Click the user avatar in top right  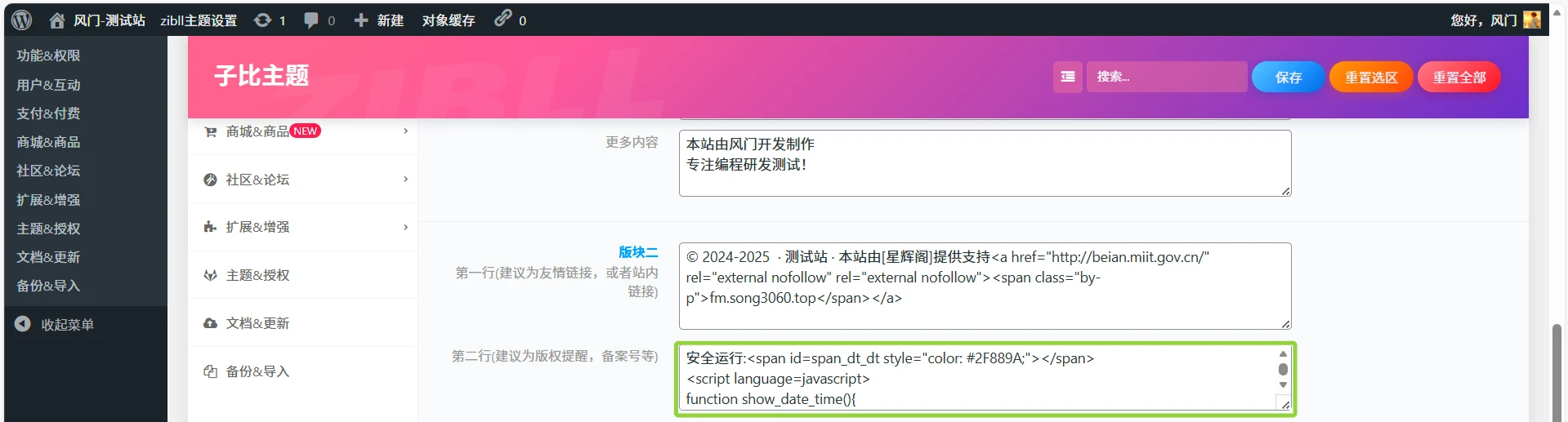coord(1532,20)
